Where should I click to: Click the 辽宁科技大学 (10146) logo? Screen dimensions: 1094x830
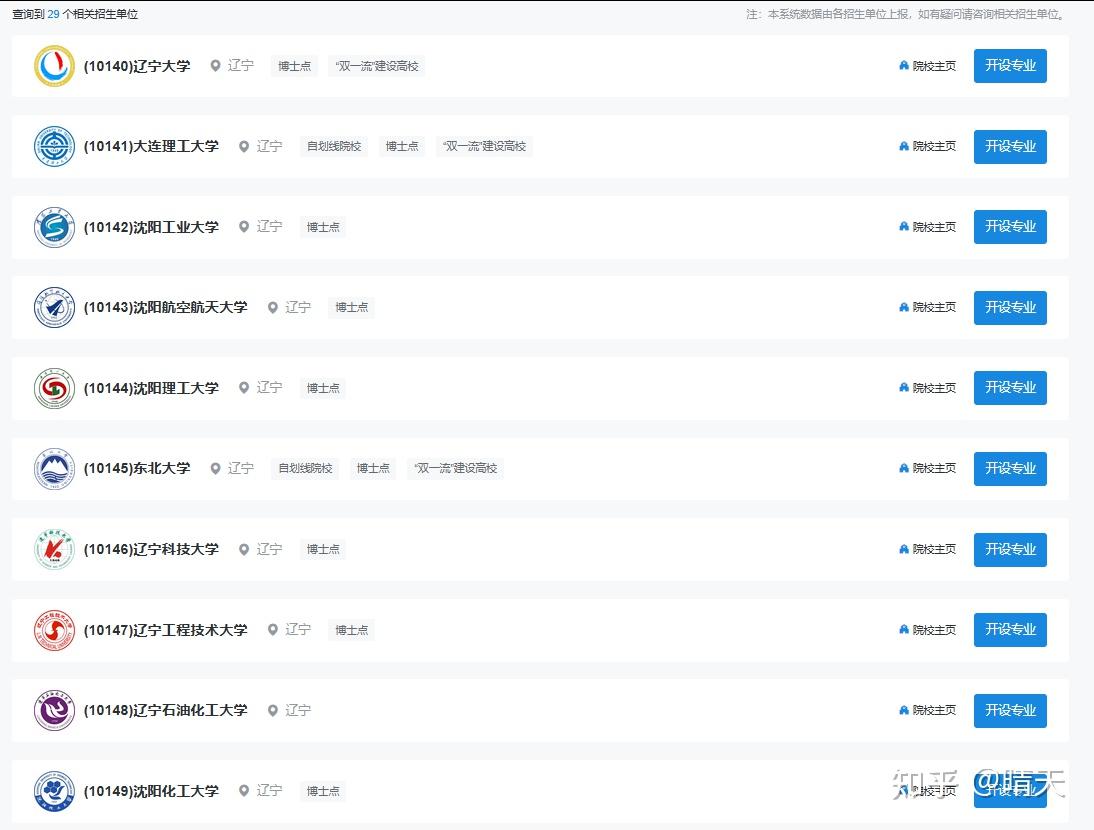[54, 549]
